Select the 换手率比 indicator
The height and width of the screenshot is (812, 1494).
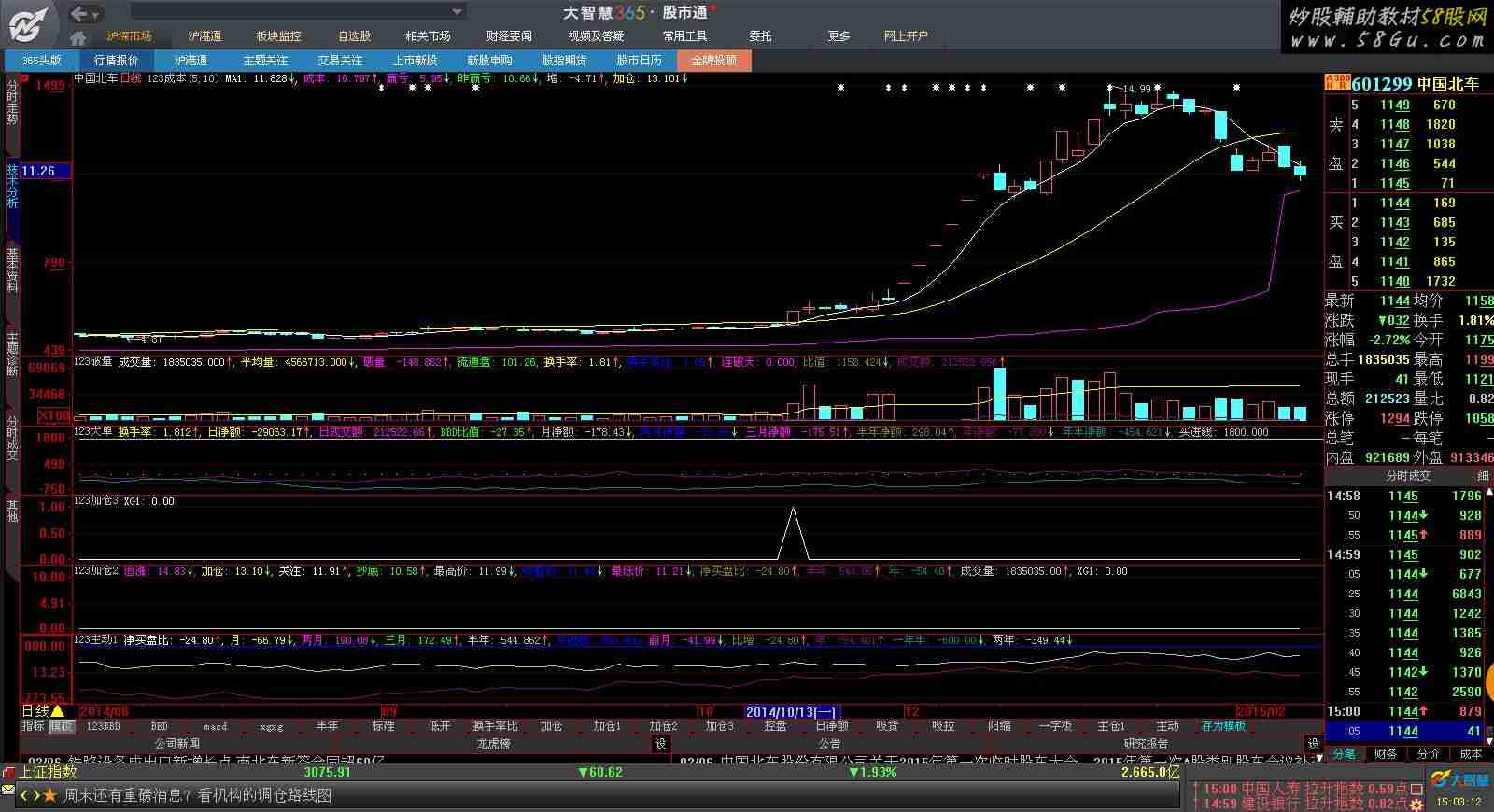pyautogui.click(x=495, y=726)
